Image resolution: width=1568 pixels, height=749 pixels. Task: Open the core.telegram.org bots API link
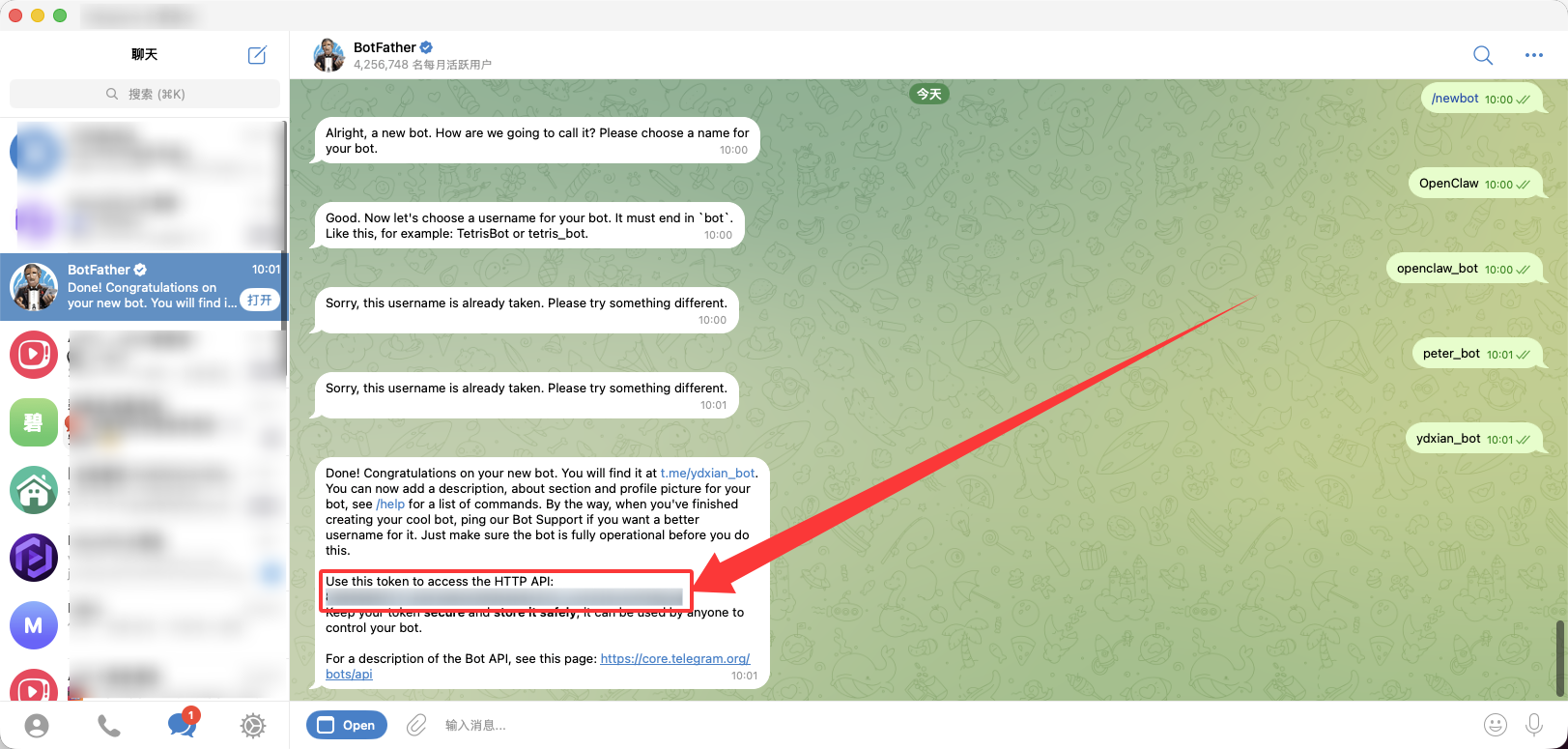pos(674,659)
